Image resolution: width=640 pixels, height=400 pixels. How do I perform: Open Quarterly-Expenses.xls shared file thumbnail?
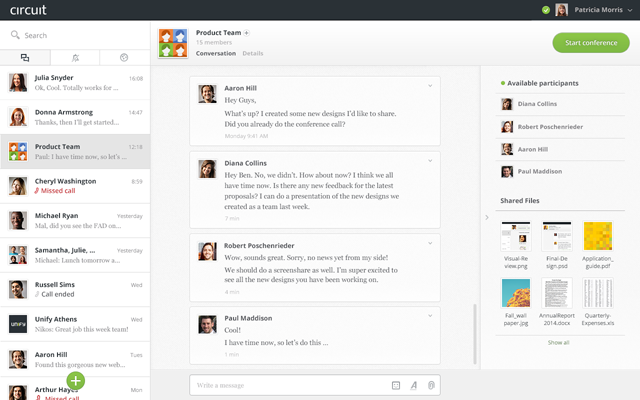click(x=598, y=293)
